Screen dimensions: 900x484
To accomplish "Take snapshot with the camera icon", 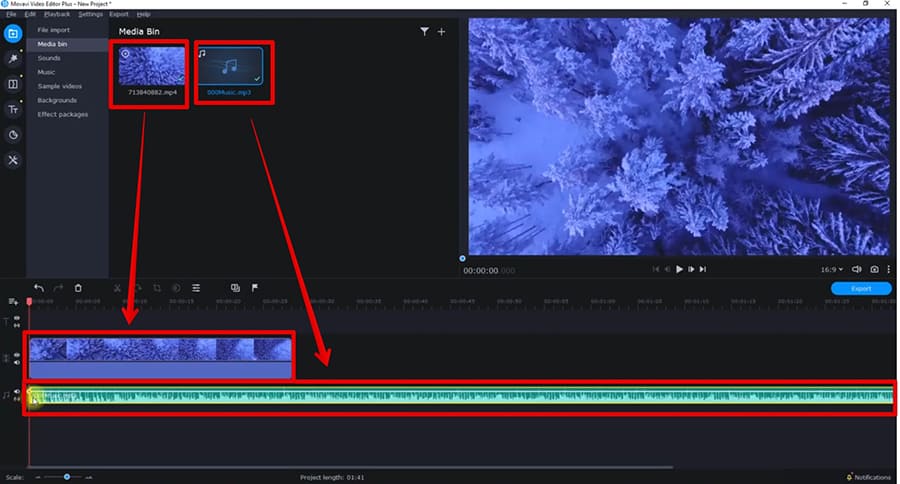I will (874, 269).
